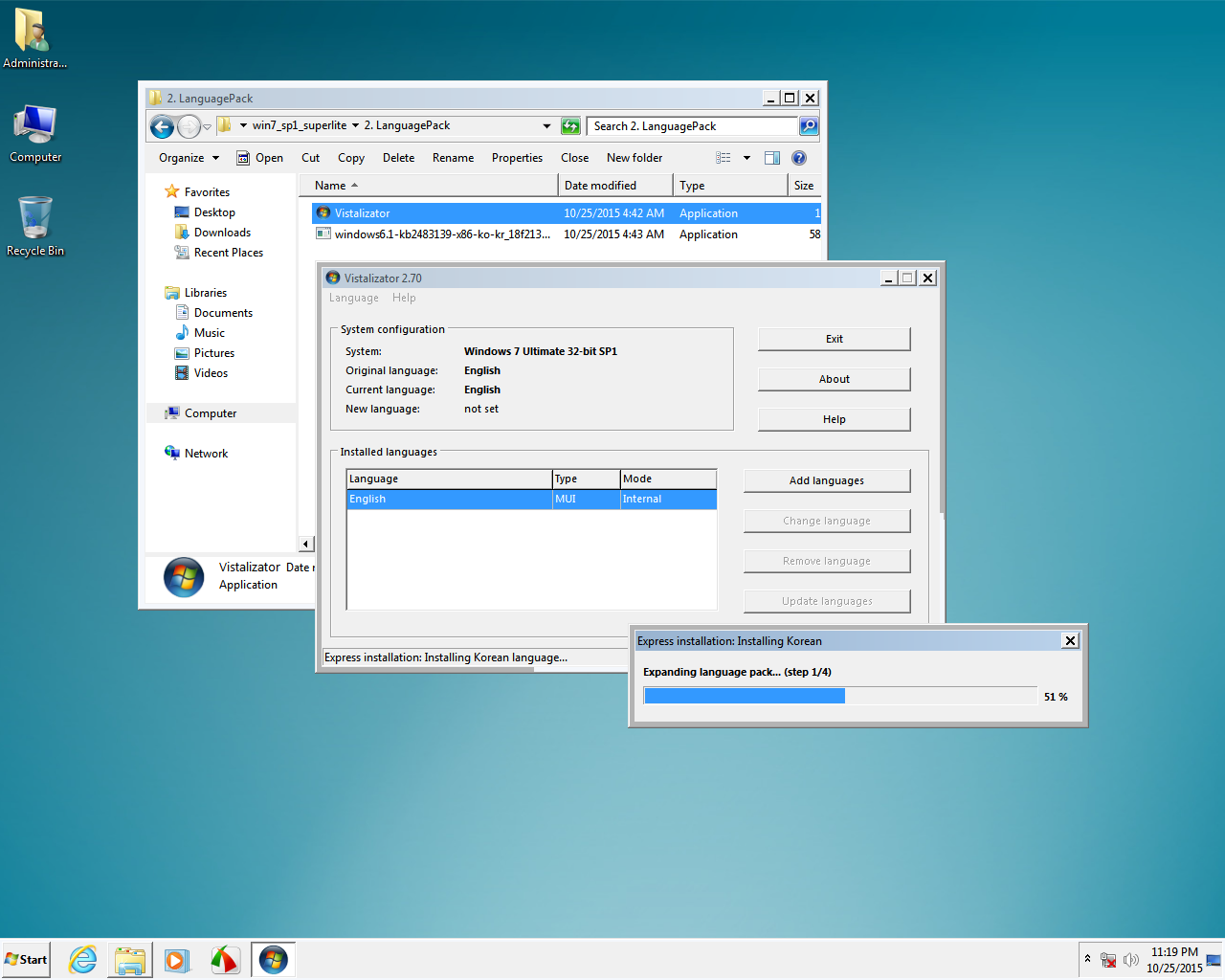This screenshot has width=1225, height=980.
Task: Click the Vistalizator taskbar icon
Action: 273,960
